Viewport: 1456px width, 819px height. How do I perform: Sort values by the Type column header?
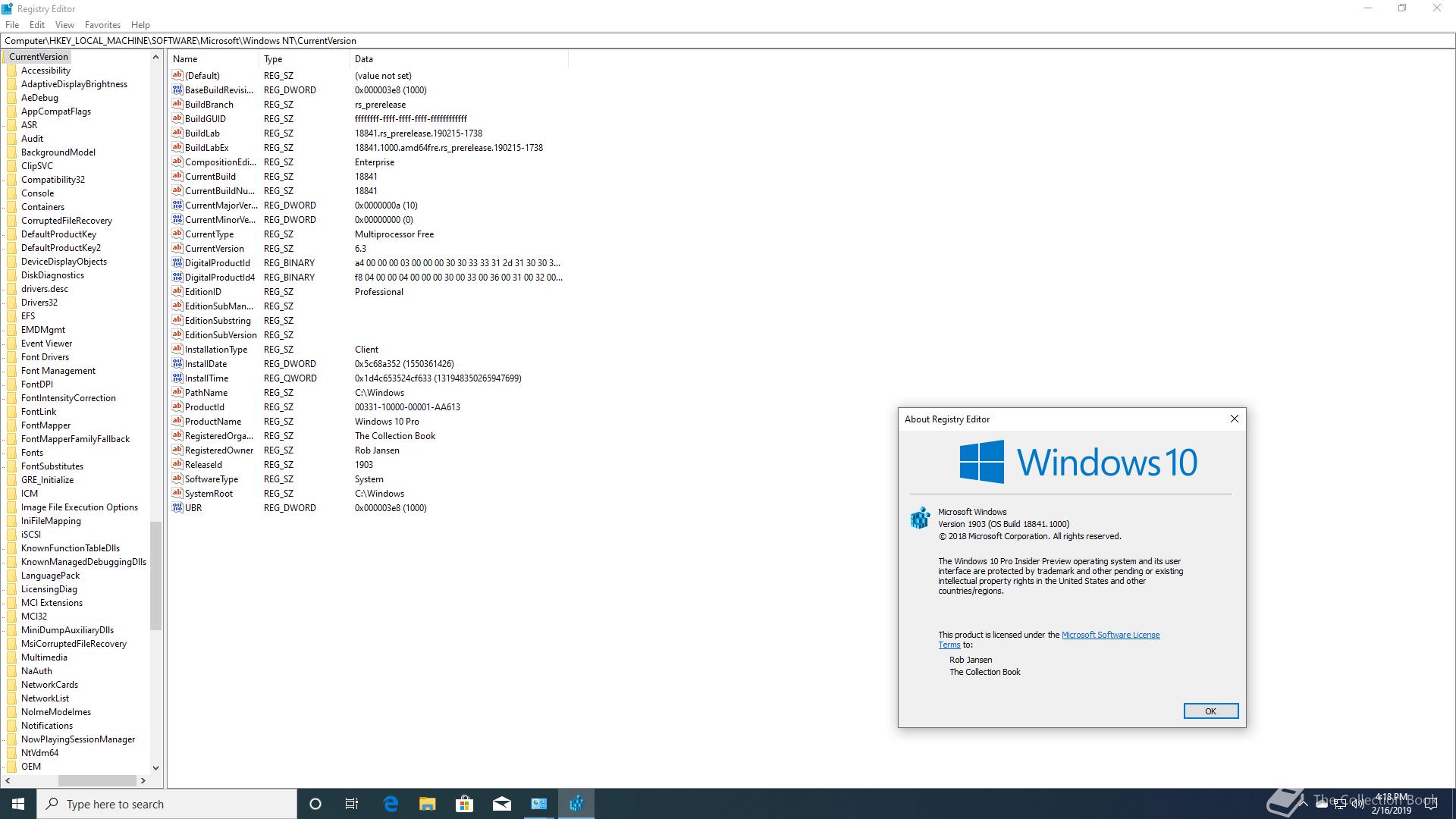304,59
